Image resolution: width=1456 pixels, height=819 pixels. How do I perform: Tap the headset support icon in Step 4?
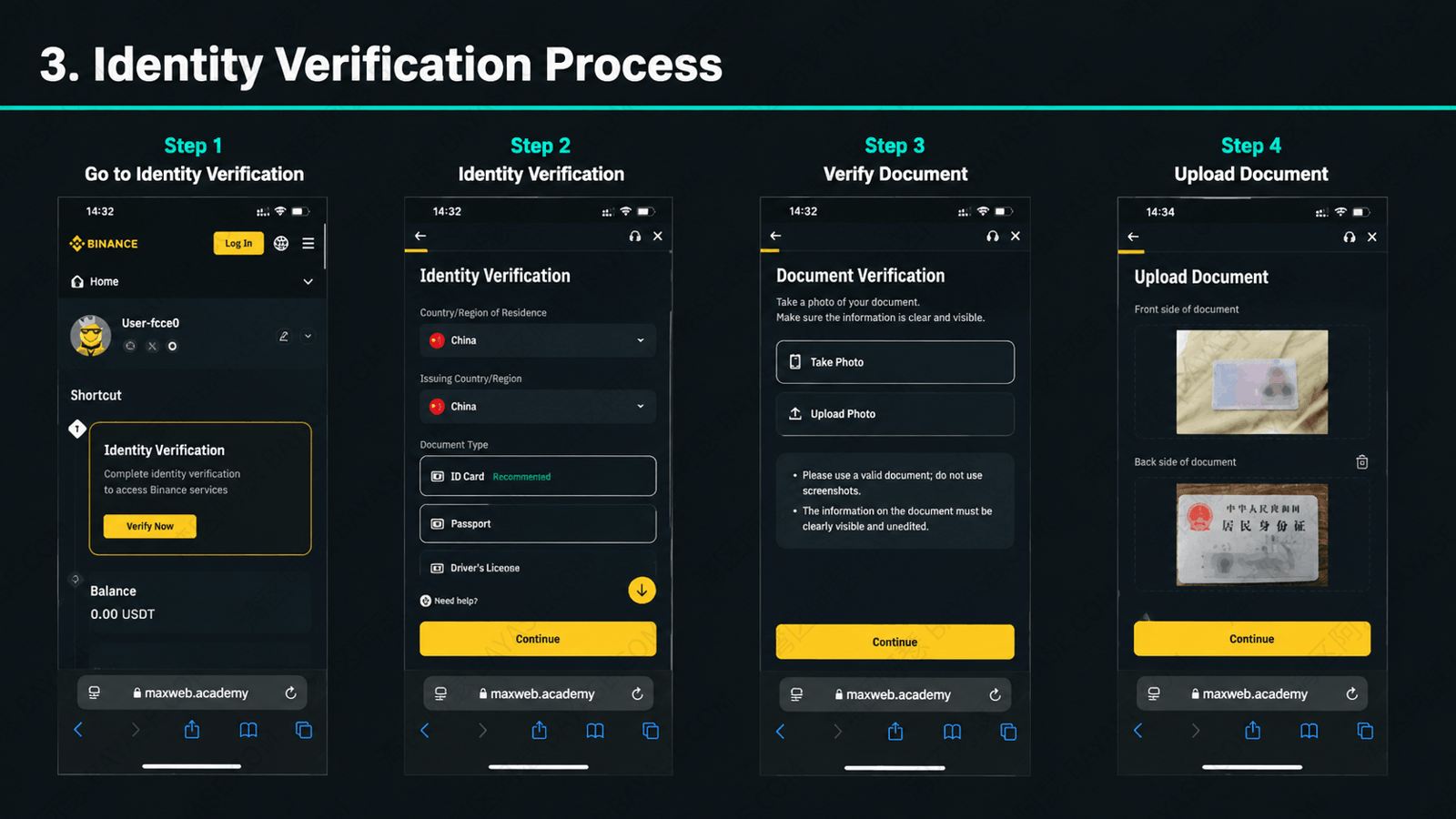click(x=1350, y=237)
